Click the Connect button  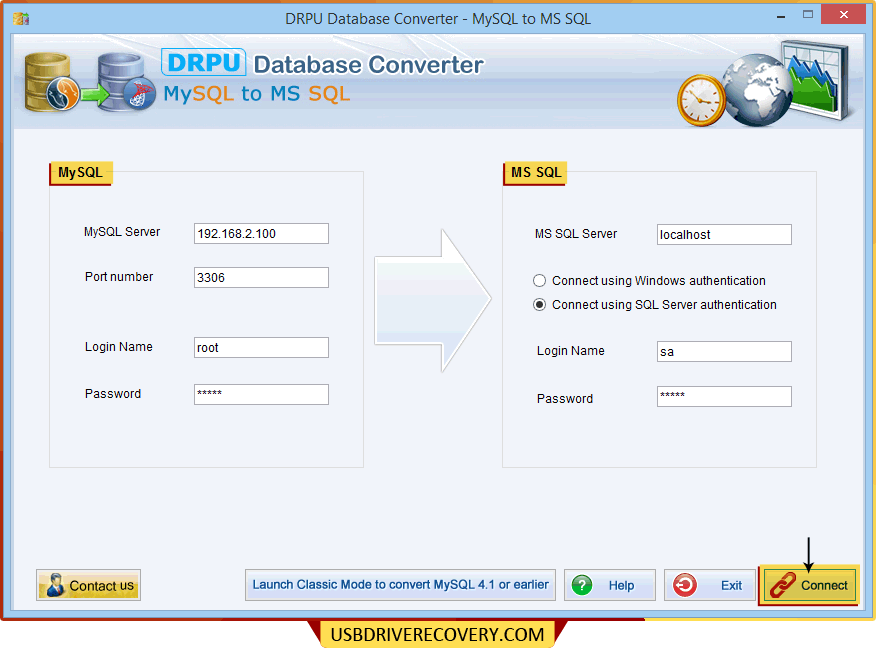809,585
